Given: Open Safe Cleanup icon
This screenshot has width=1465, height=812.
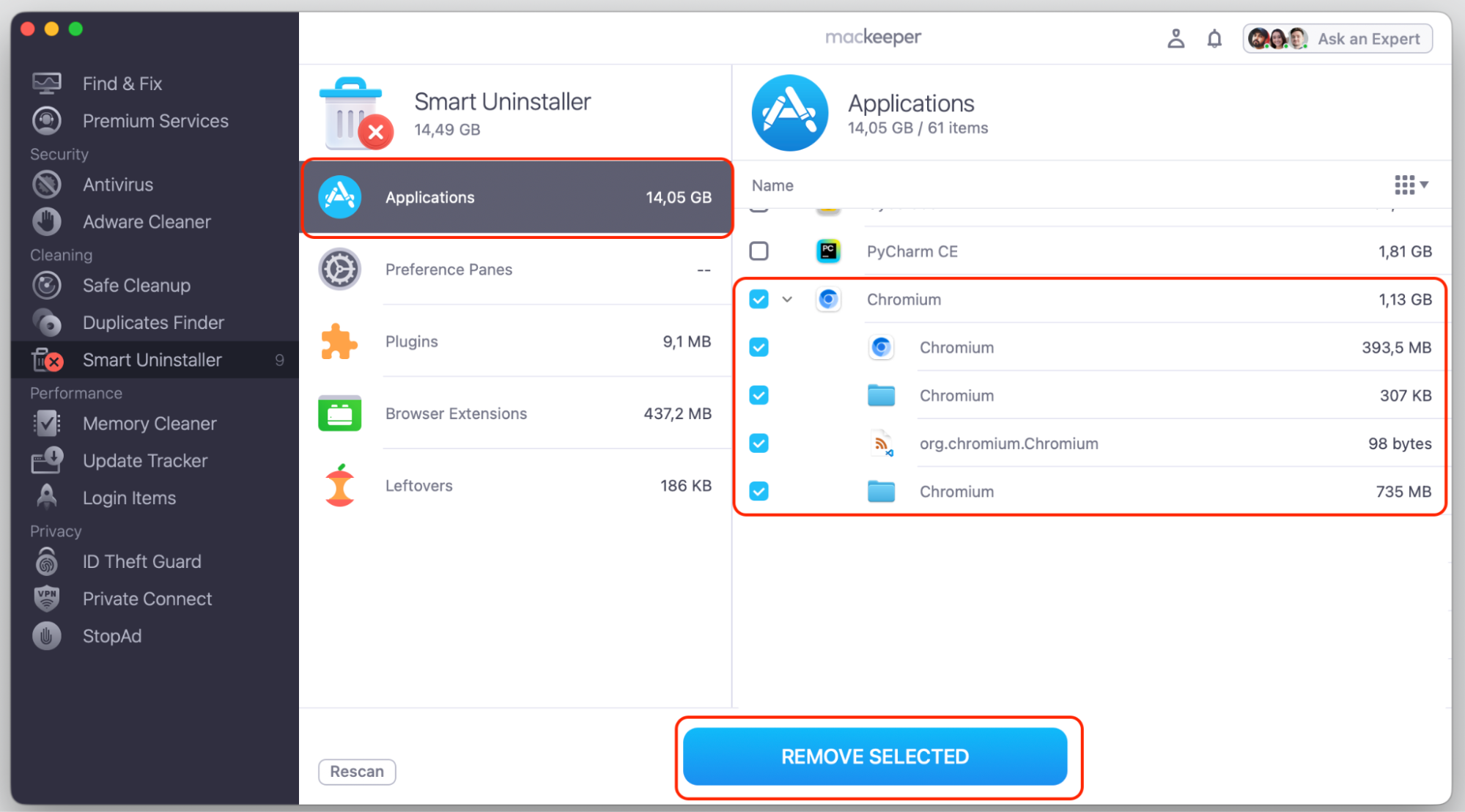Looking at the screenshot, I should [x=47, y=285].
